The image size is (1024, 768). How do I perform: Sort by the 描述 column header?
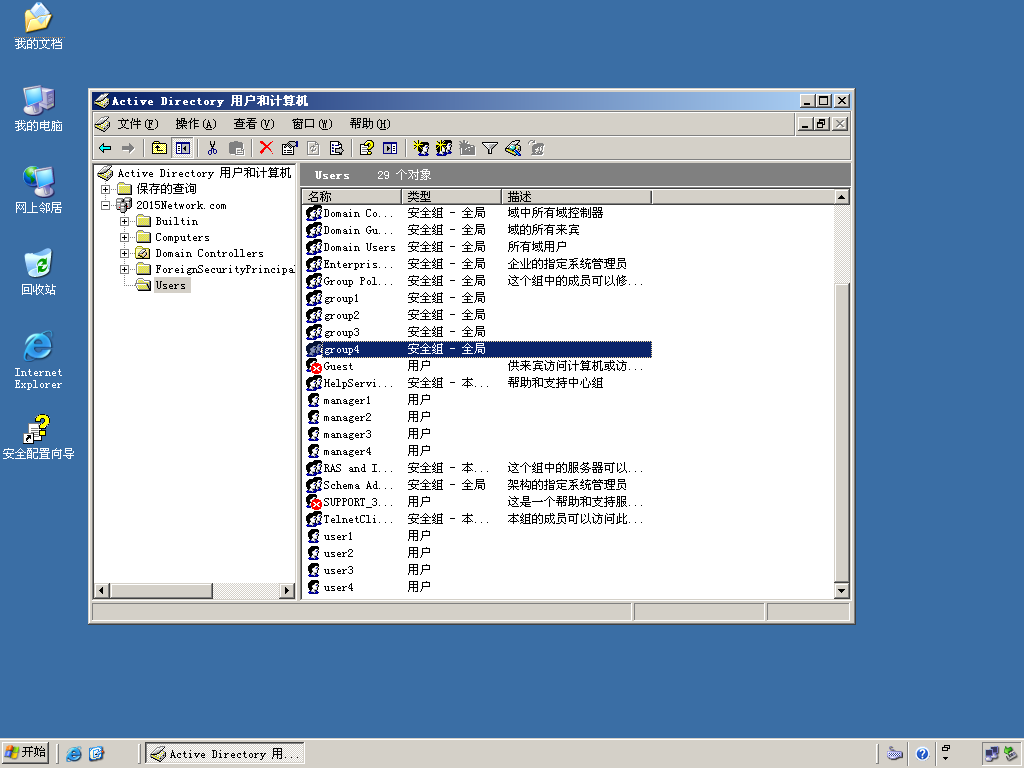(577, 197)
